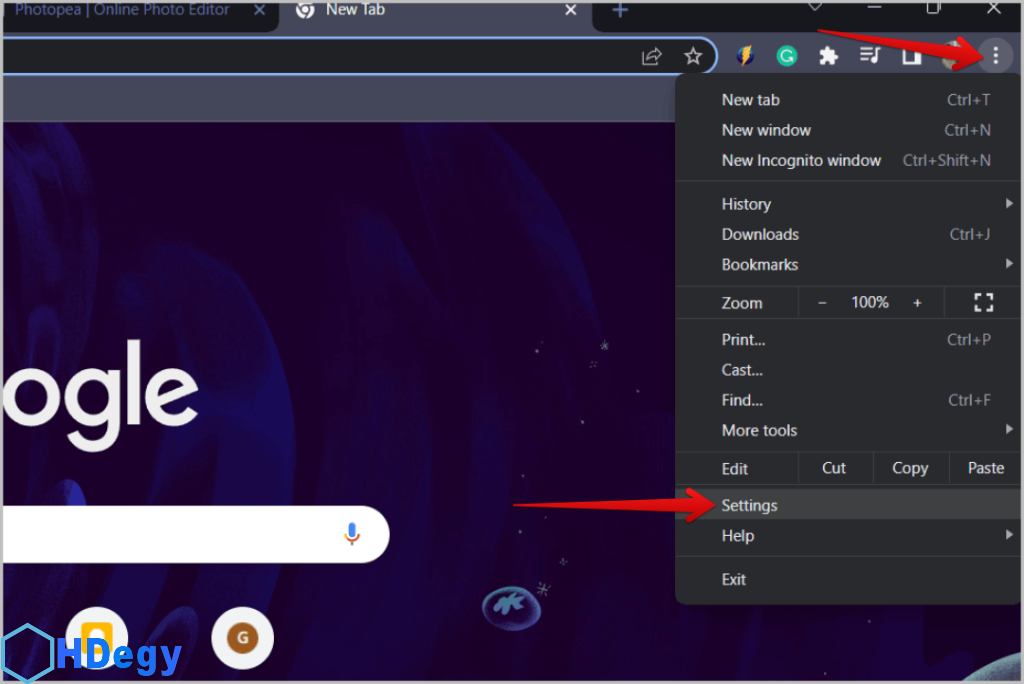Open Settings from the Chrome menu
Image resolution: width=1024 pixels, height=684 pixels.
click(x=750, y=505)
